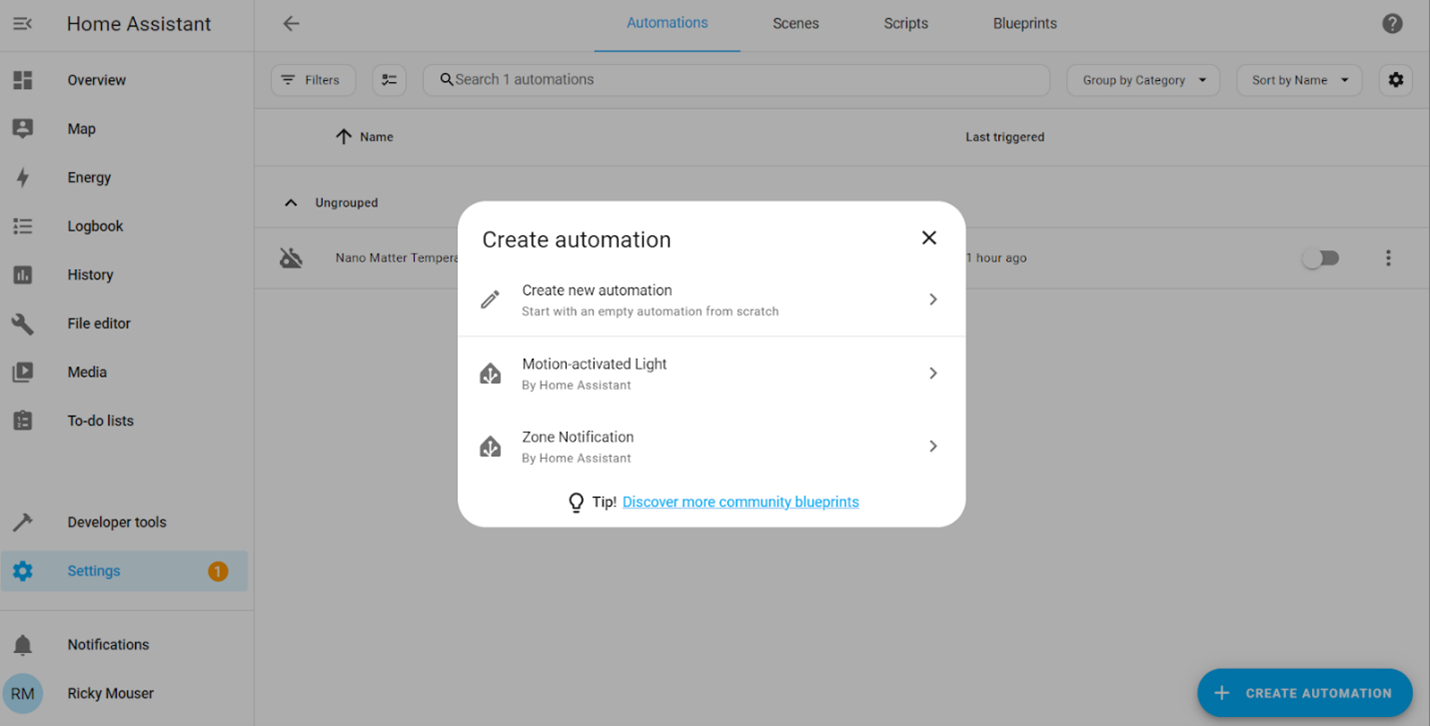This screenshot has height=726, width=1430.
Task: Click the Map sidebar icon
Action: pyautogui.click(x=22, y=129)
